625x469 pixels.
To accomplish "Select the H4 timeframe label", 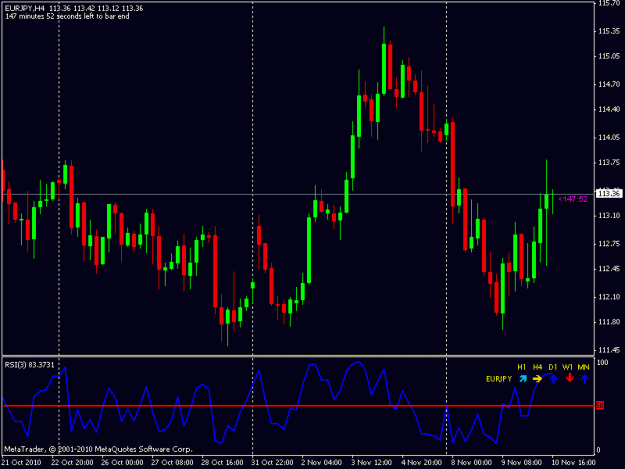I will click(537, 367).
